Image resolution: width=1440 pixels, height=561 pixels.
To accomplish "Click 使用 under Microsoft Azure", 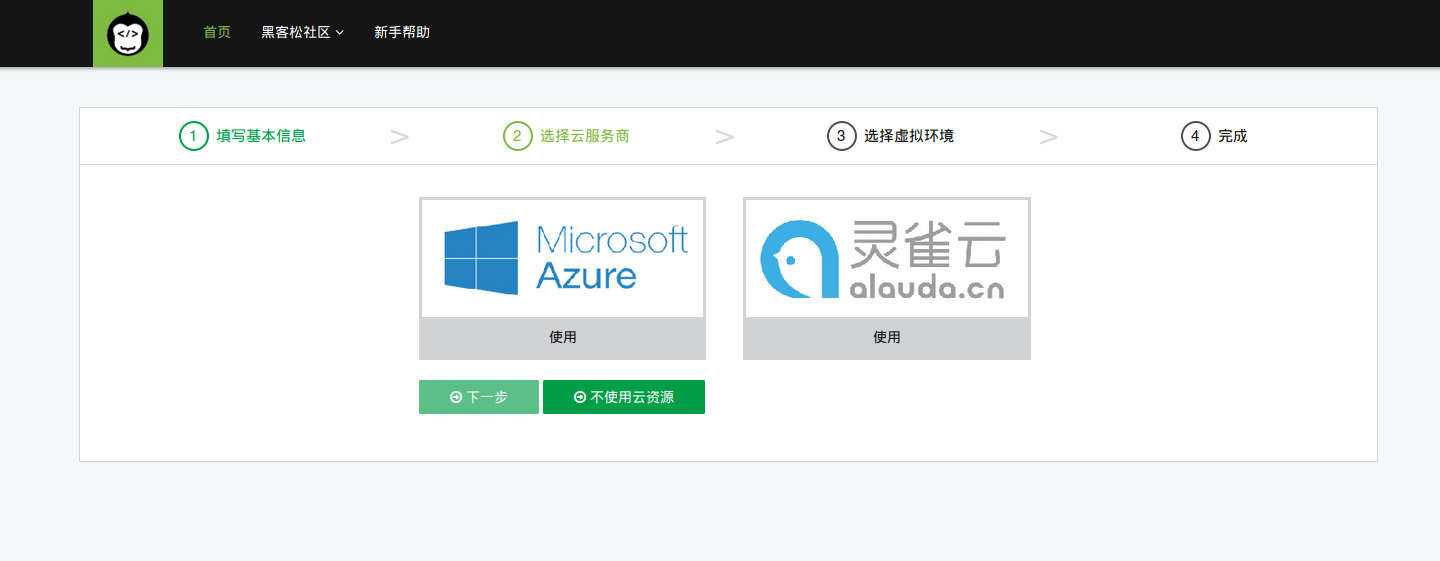I will (x=562, y=338).
